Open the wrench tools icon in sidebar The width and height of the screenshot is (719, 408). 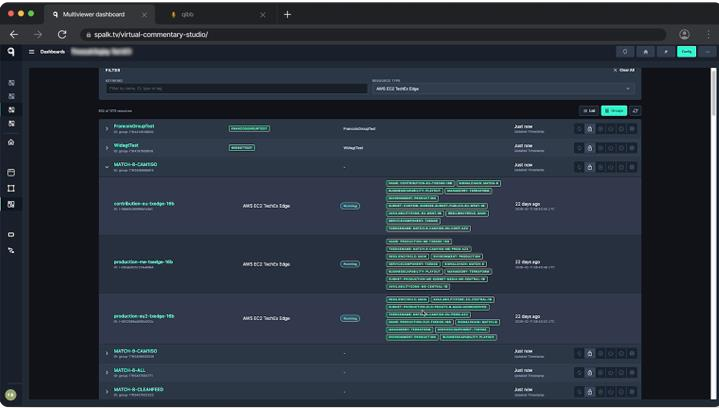point(11,250)
